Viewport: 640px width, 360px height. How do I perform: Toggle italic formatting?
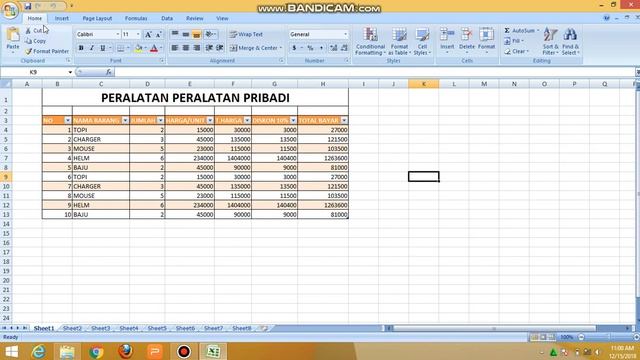click(92, 48)
